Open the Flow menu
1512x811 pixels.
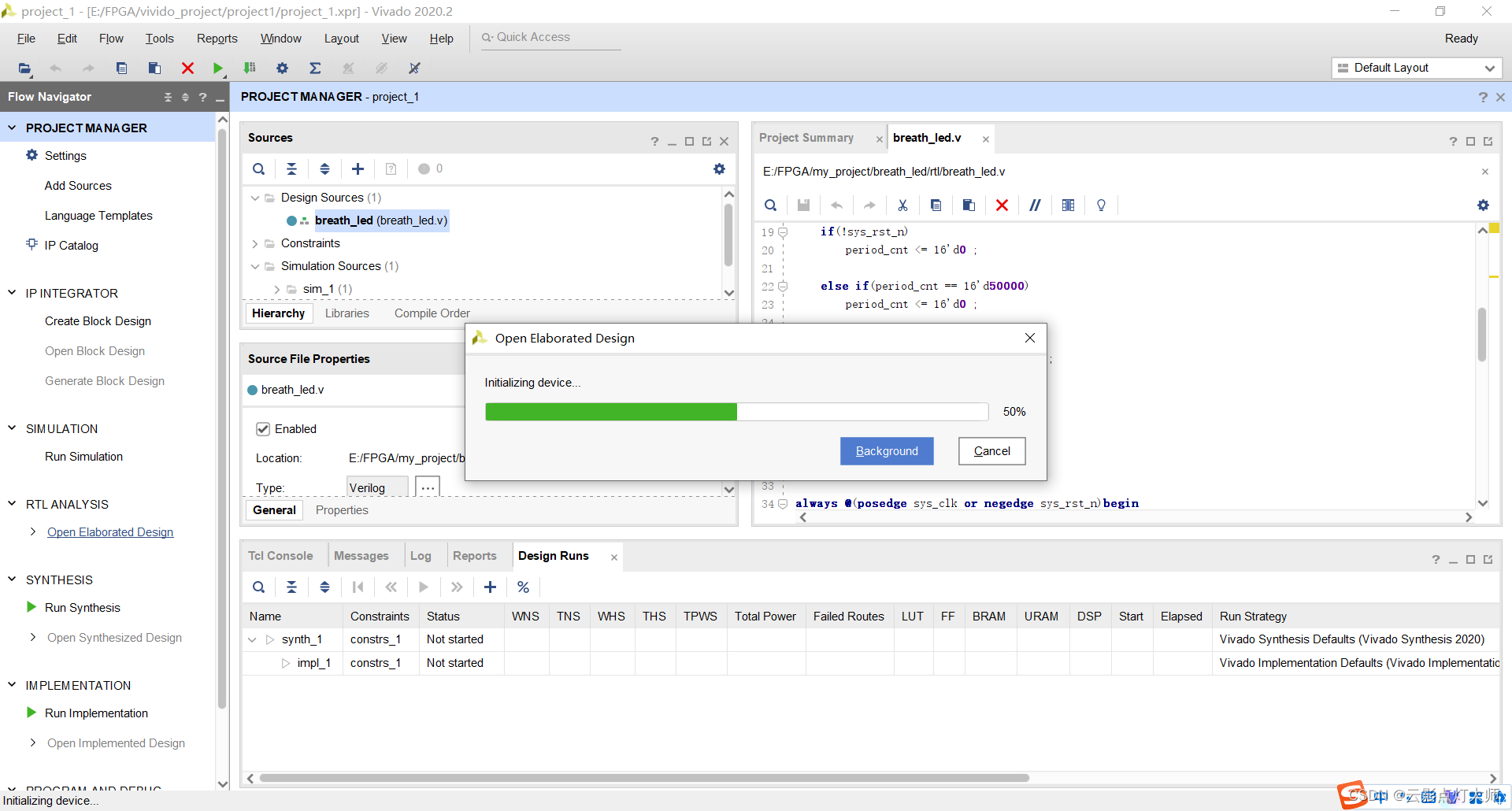point(111,39)
